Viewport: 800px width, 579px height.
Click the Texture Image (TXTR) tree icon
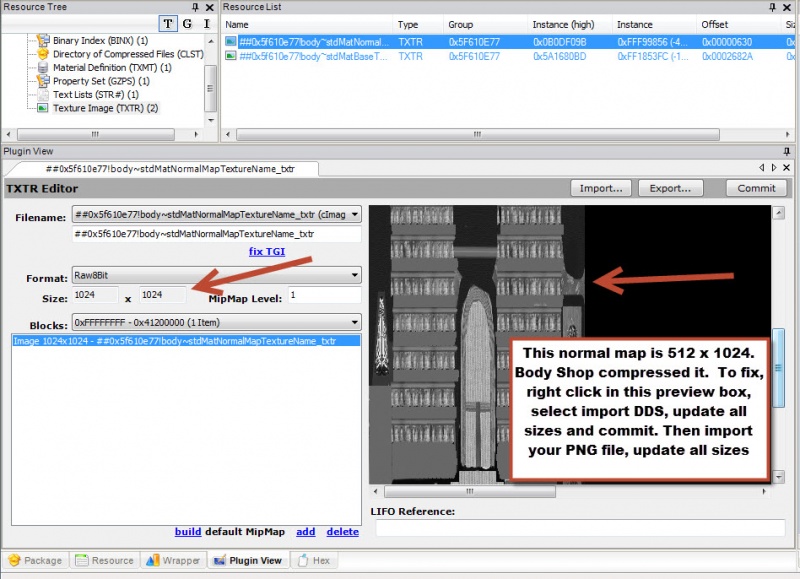(43, 108)
